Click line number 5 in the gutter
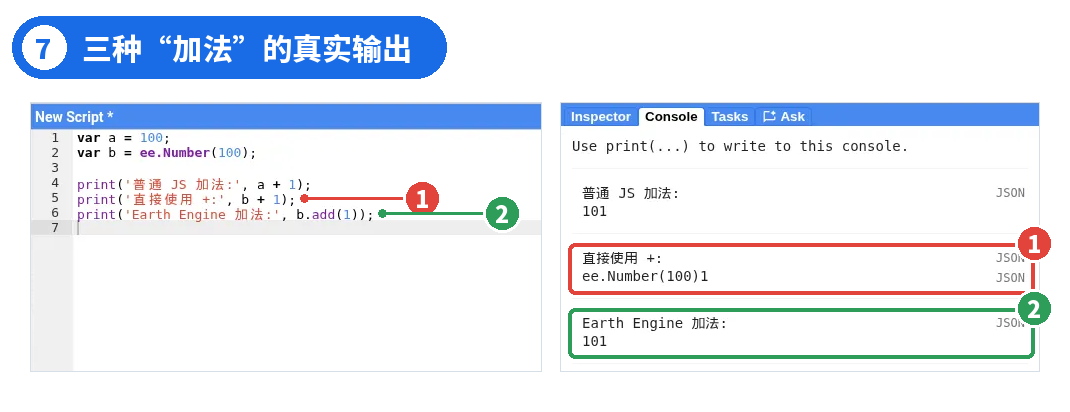 tap(55, 198)
